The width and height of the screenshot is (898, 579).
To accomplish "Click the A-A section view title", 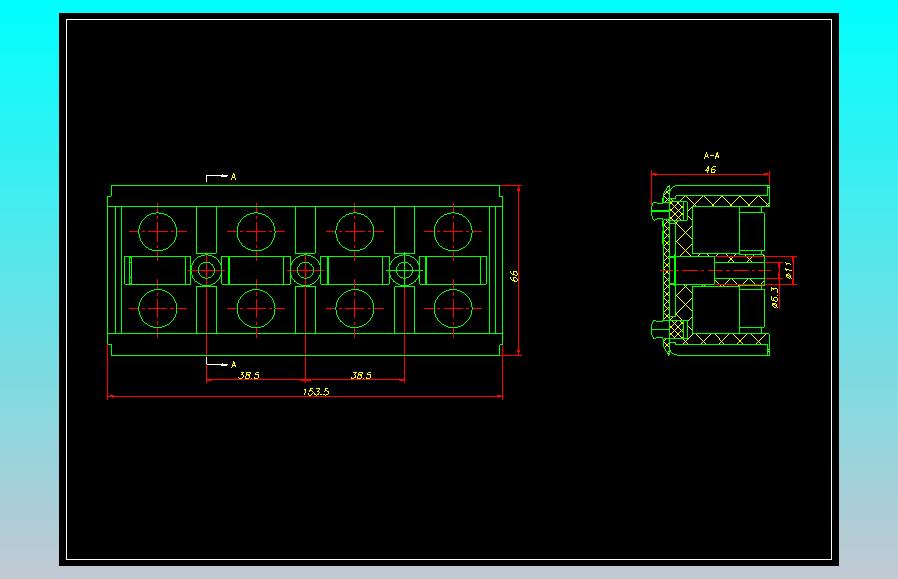I will point(711,155).
